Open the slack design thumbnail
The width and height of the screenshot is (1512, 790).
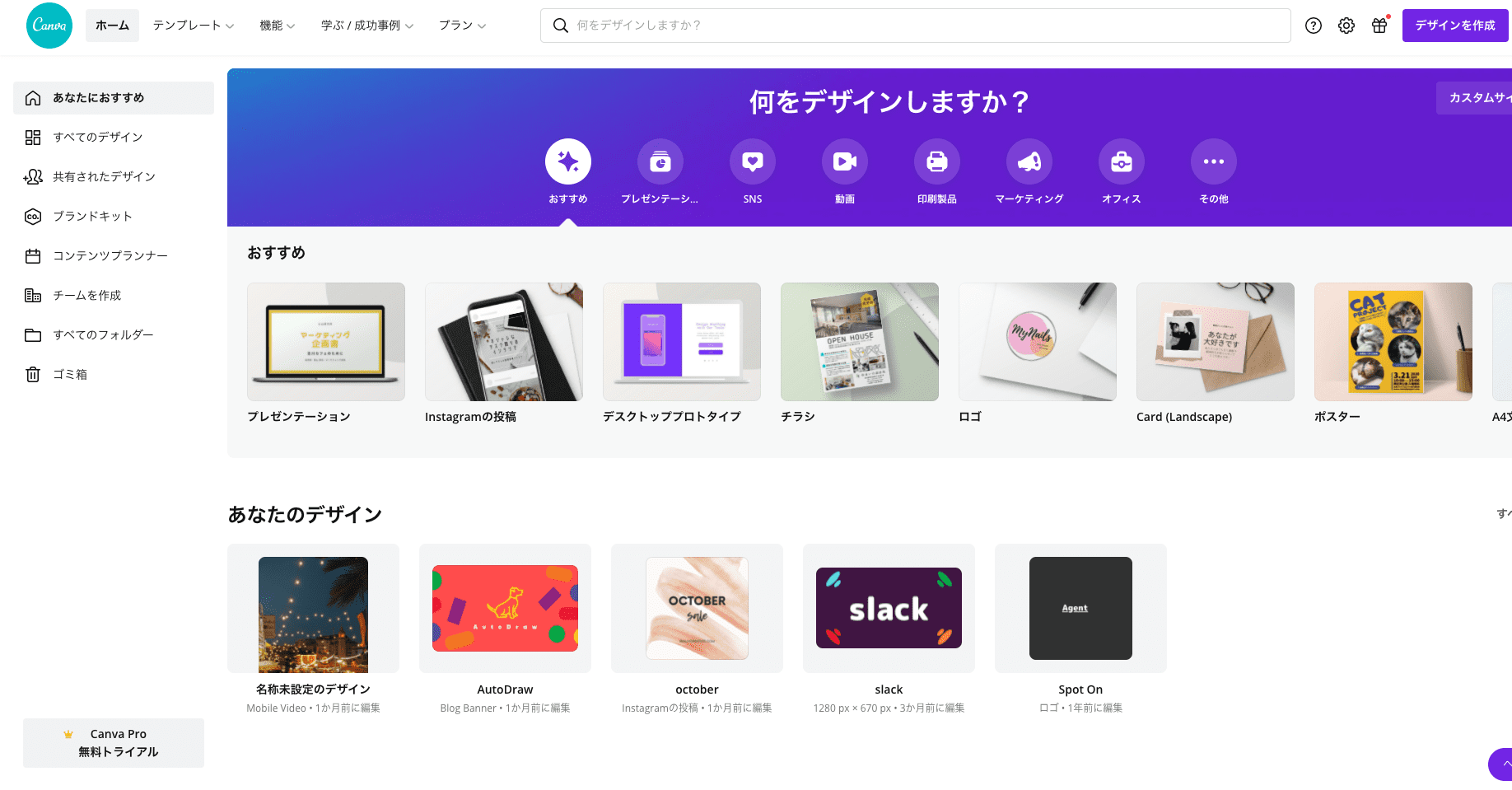[889, 608]
